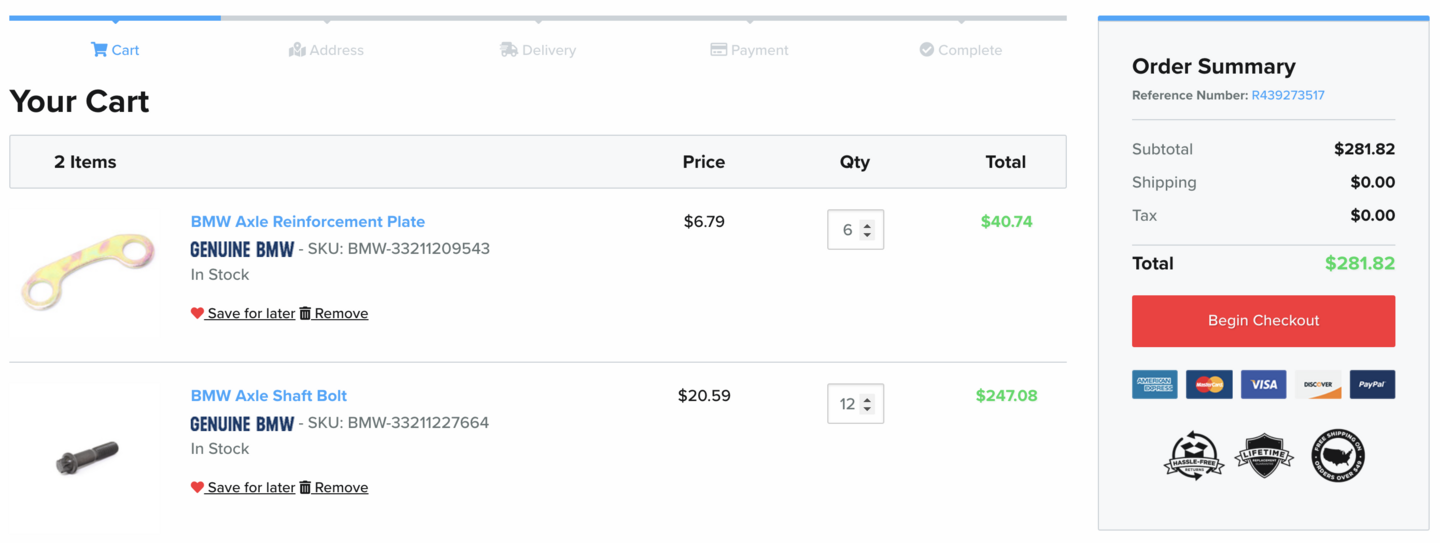Click the Hassle-Free Returns badge
This screenshot has height=543, width=1440.
[1193, 456]
